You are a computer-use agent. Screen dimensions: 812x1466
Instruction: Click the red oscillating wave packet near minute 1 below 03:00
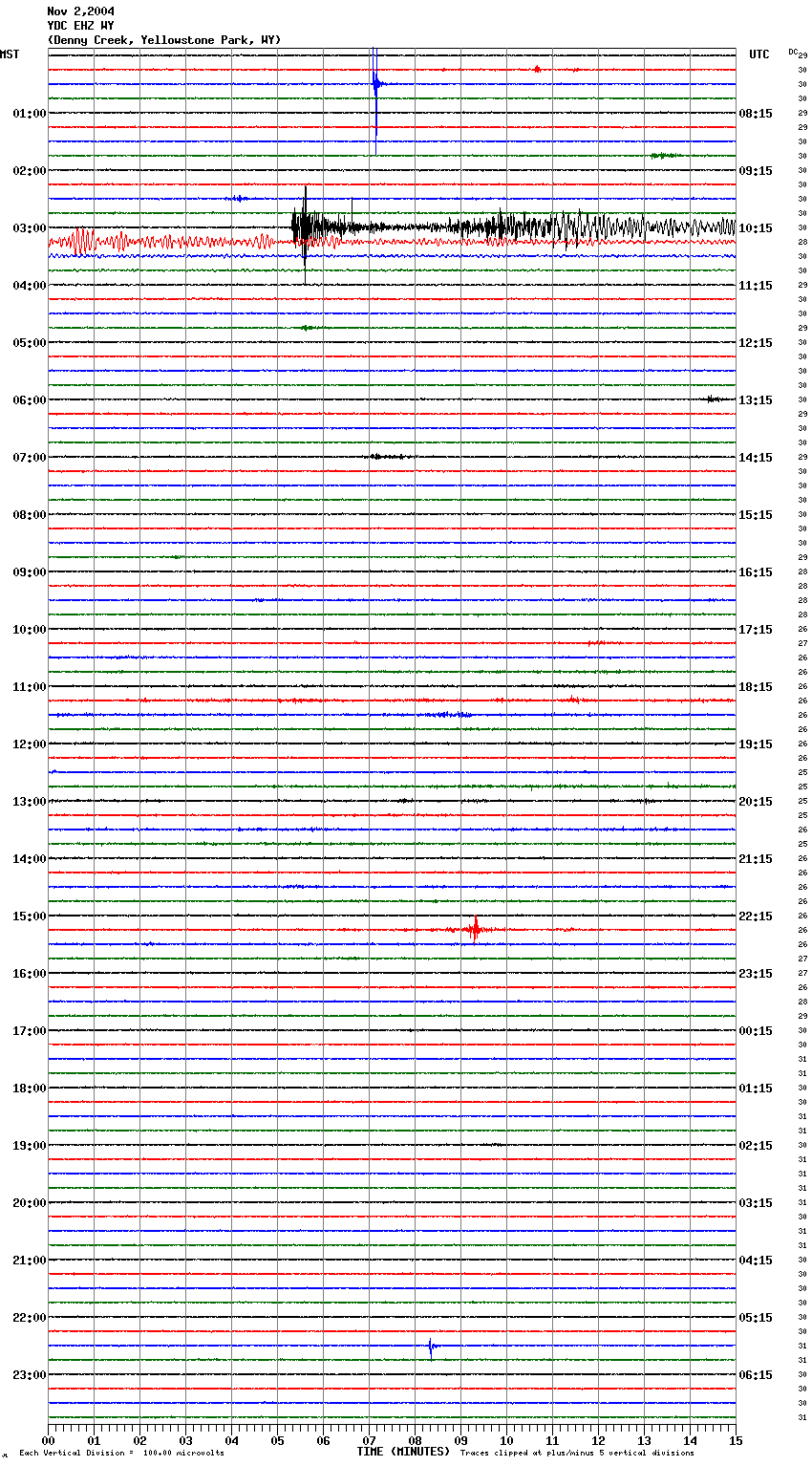pyautogui.click(x=83, y=242)
